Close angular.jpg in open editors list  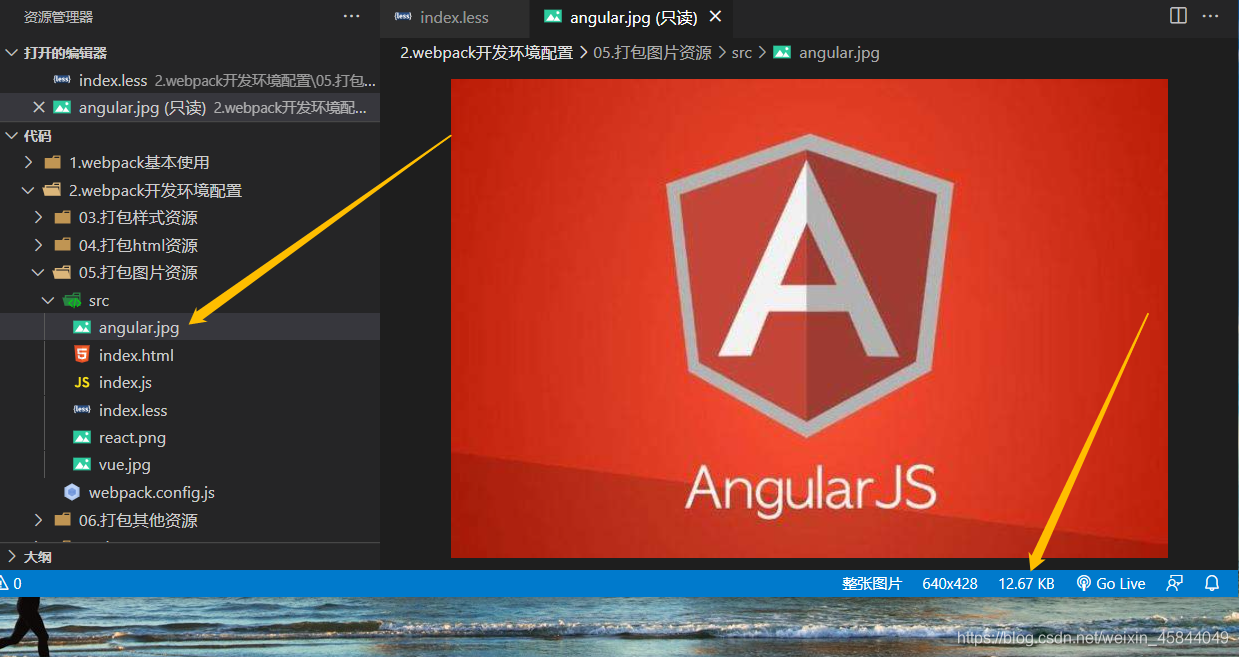click(39, 107)
